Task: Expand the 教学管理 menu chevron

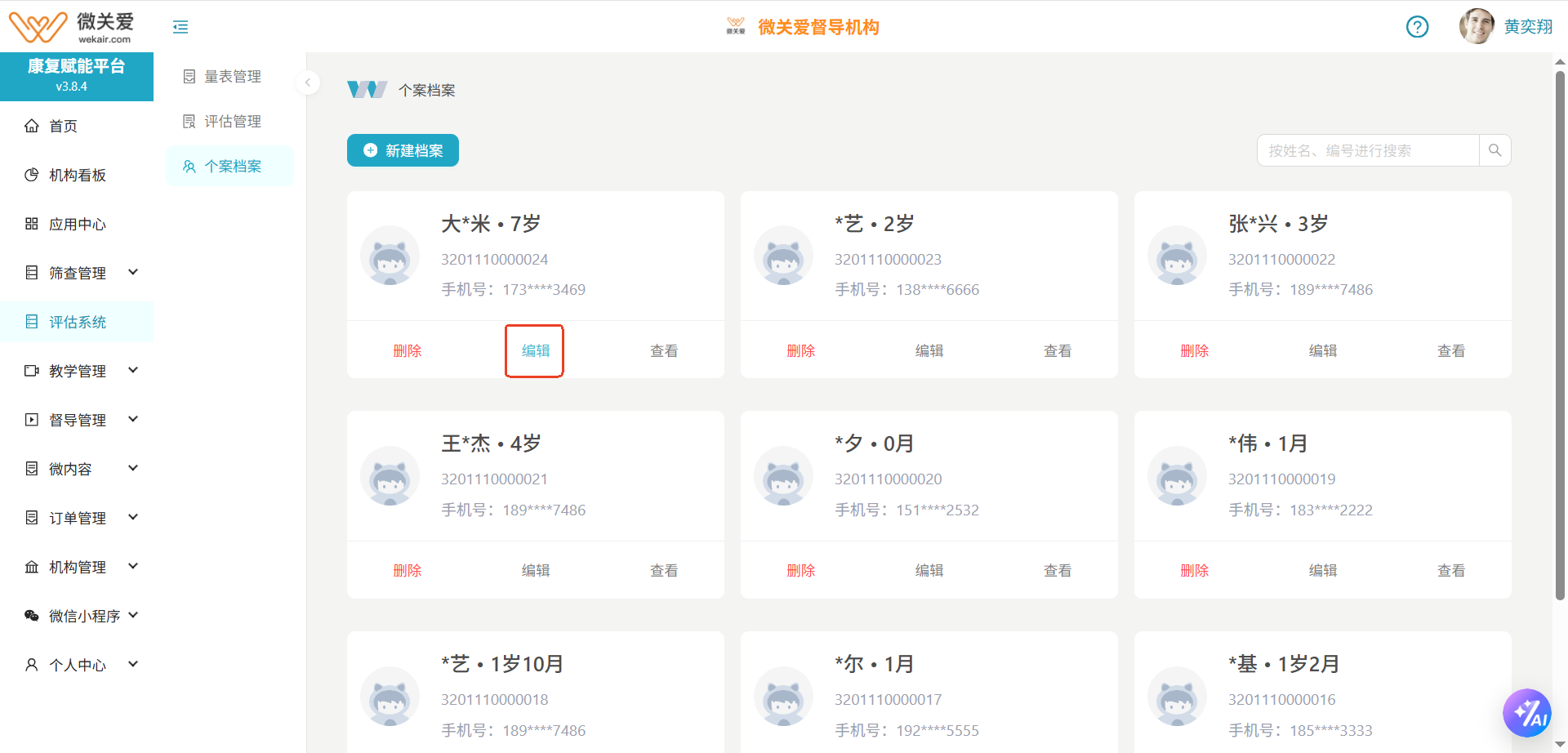Action: coord(133,369)
